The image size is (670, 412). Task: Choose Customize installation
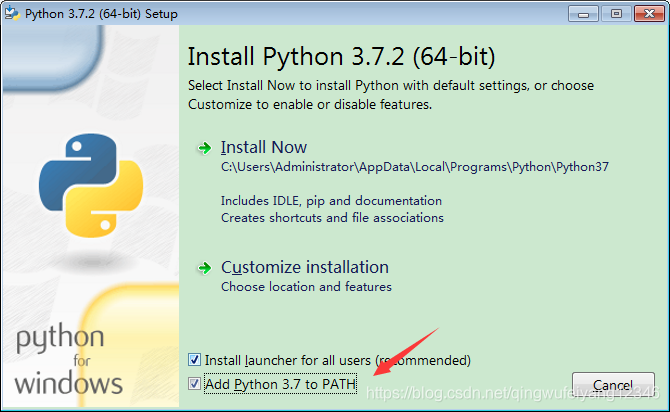[x=305, y=268]
